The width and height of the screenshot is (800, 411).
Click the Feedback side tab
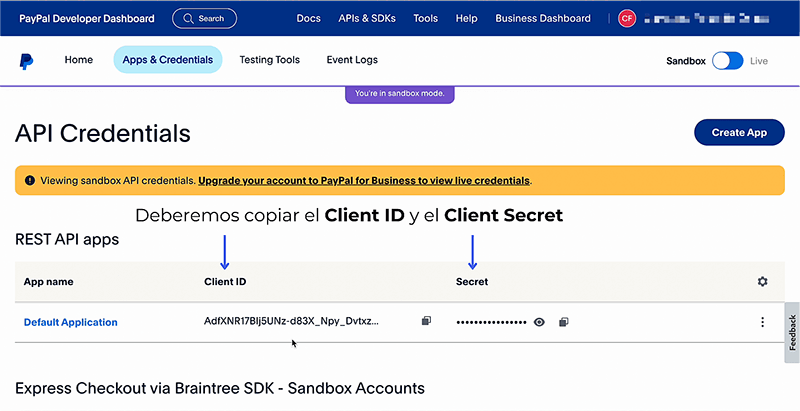tap(792, 332)
